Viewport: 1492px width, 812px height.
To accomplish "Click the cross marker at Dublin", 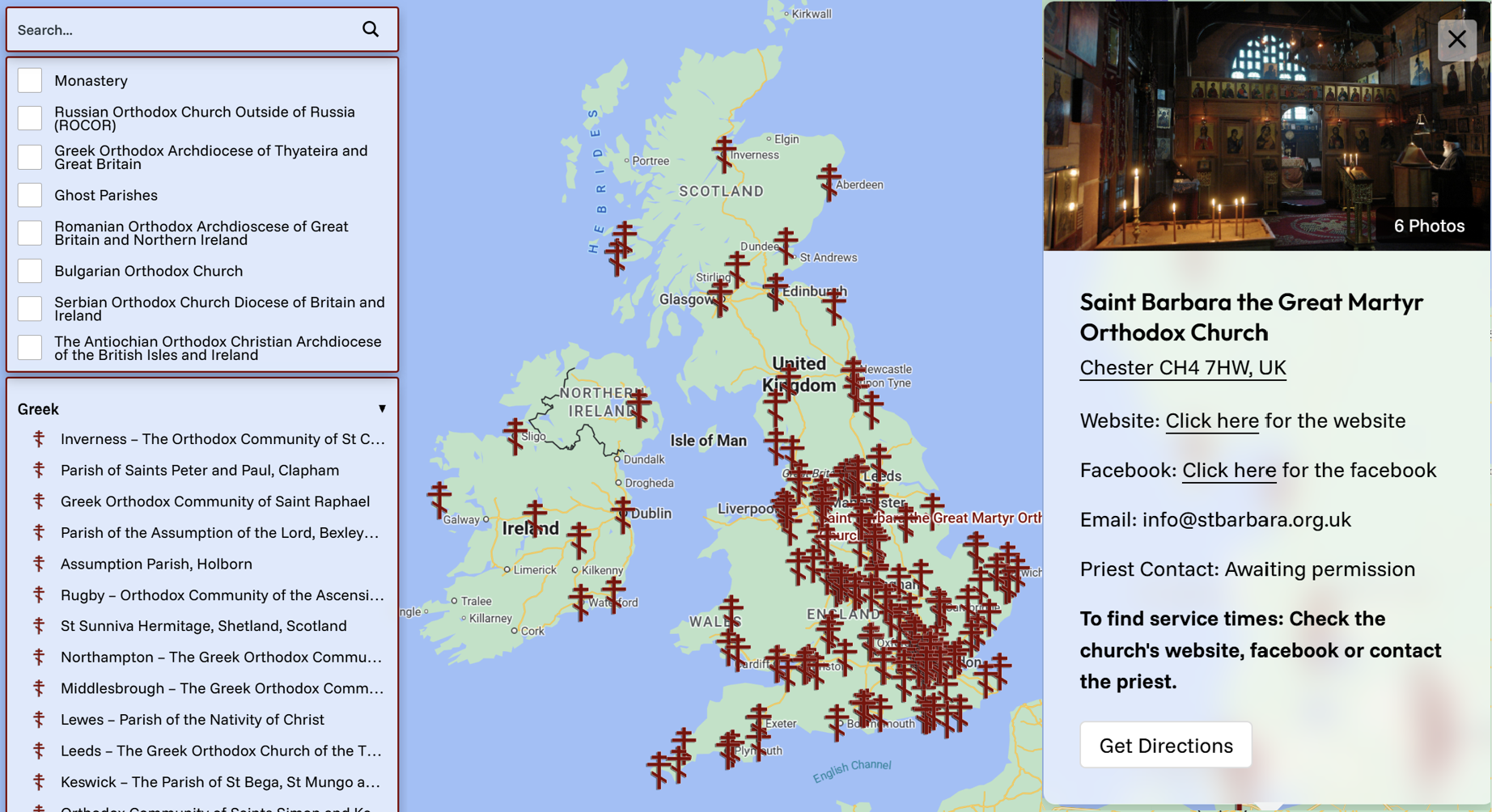I will click(622, 514).
